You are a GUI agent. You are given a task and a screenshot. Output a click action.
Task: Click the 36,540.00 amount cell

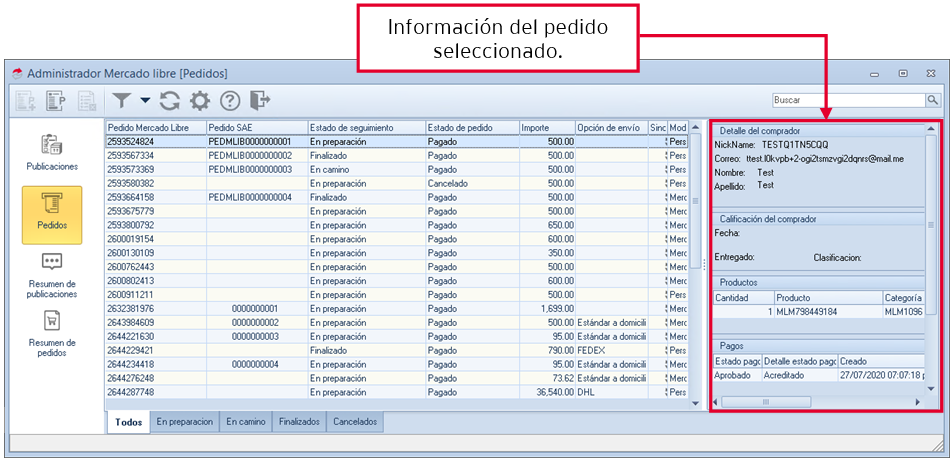pyautogui.click(x=547, y=392)
